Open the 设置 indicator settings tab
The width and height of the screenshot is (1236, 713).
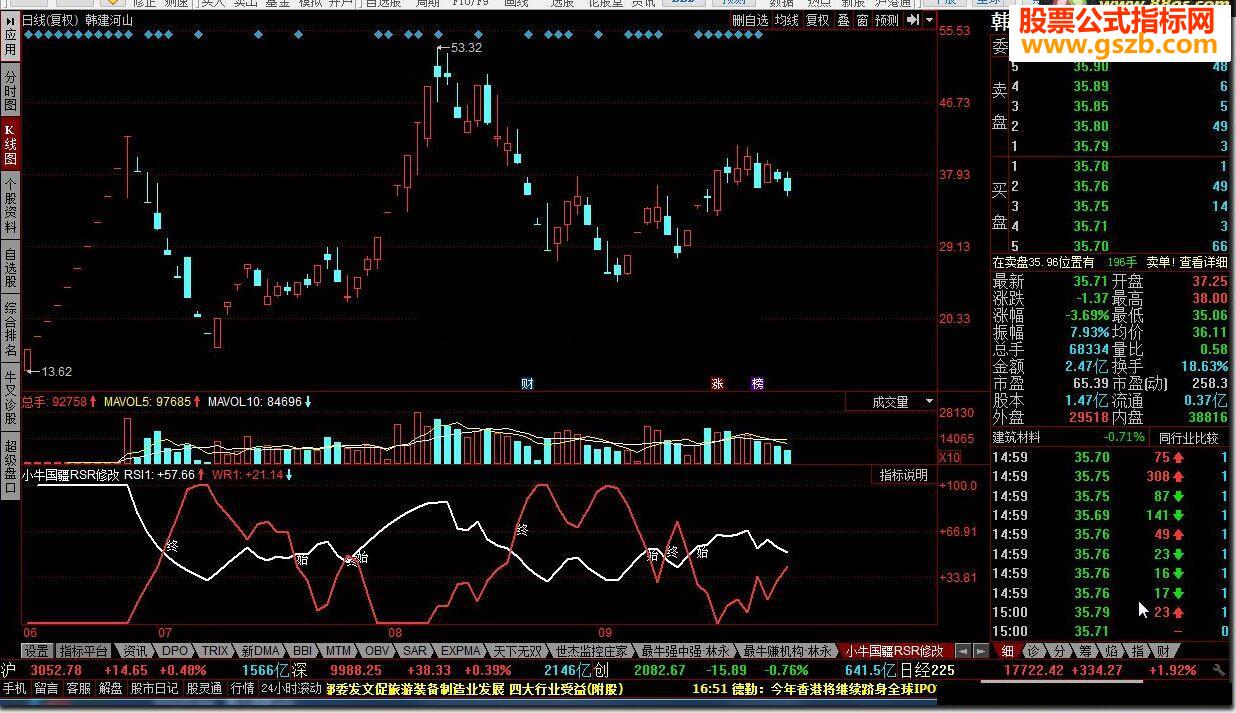click(x=37, y=650)
